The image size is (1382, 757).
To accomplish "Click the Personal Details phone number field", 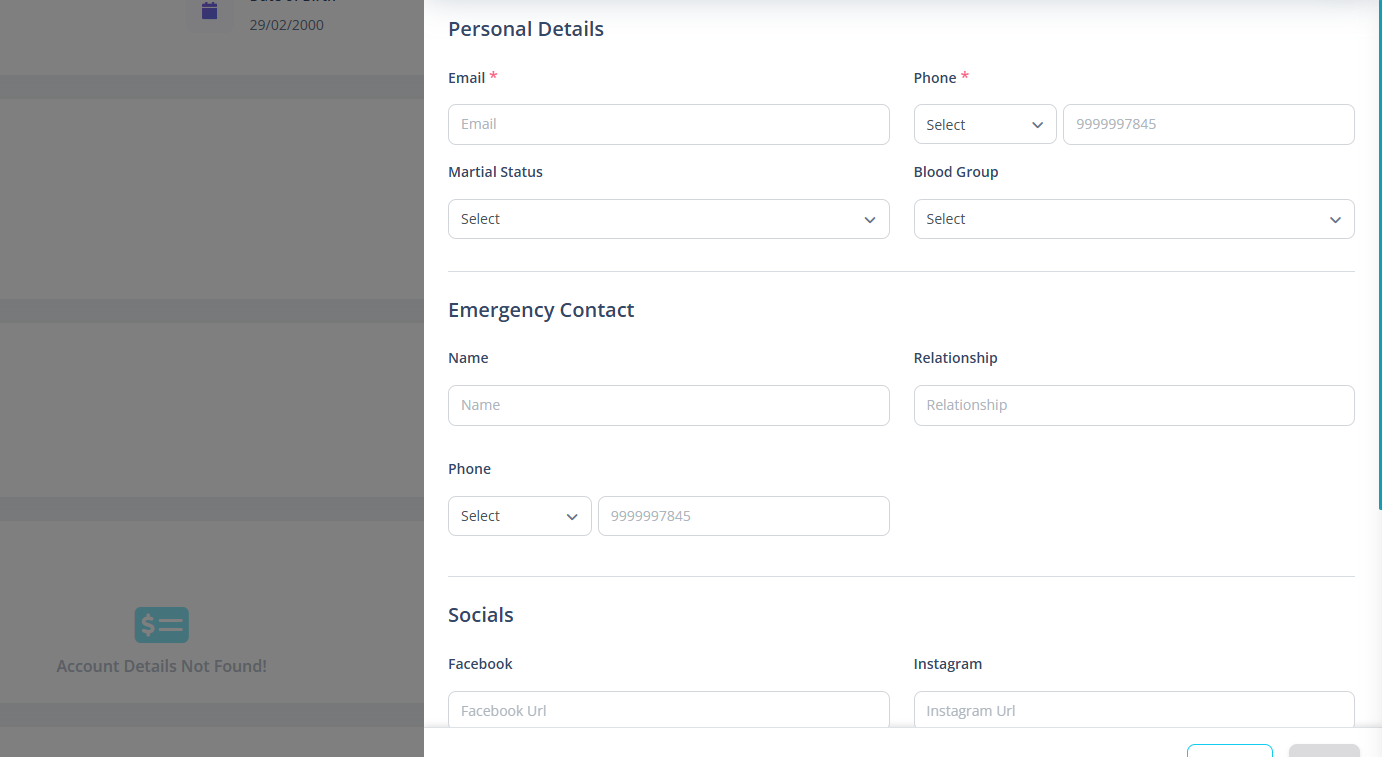I will click(1209, 125).
